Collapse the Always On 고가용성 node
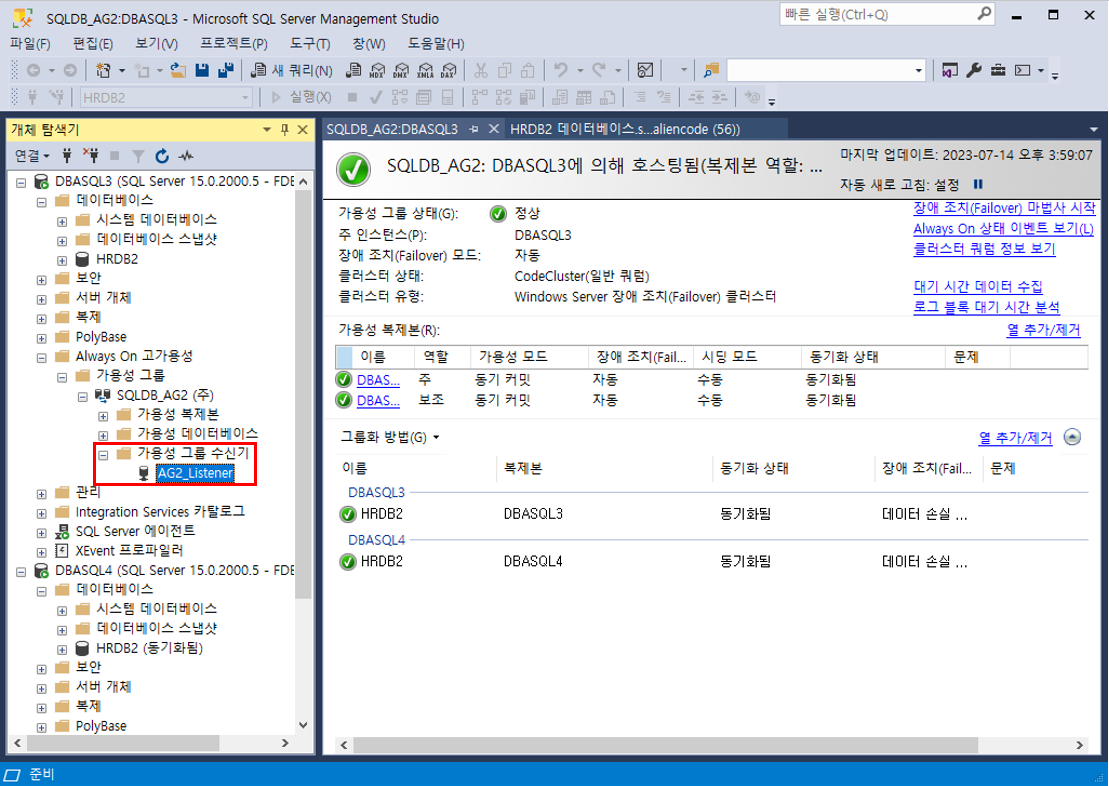The width and height of the screenshot is (1109, 786). click(x=42, y=358)
